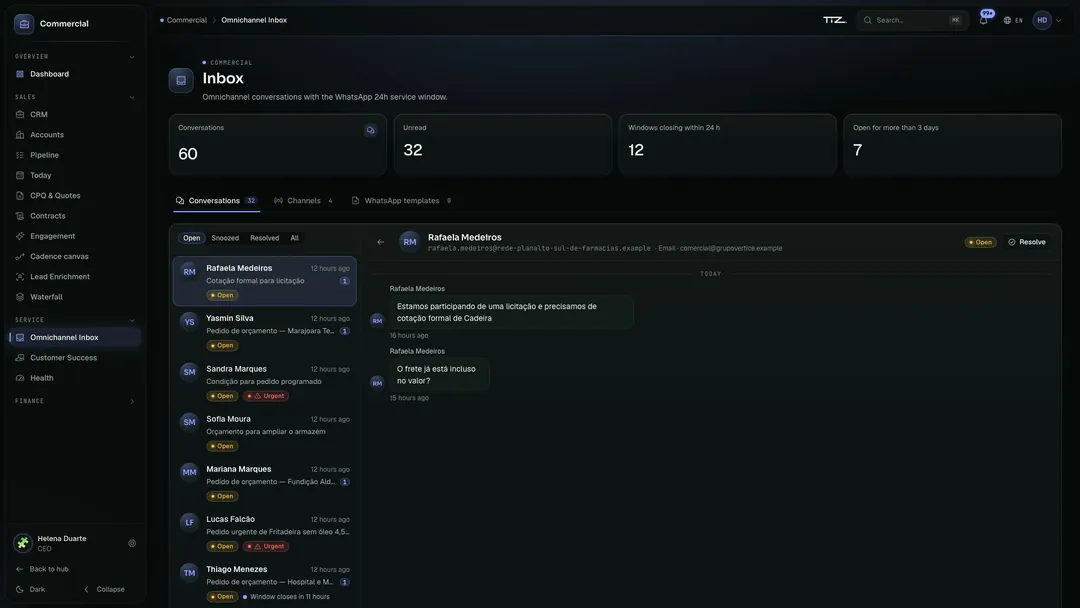Open notifications bell icon
The width and height of the screenshot is (1080, 608).
point(984,20)
